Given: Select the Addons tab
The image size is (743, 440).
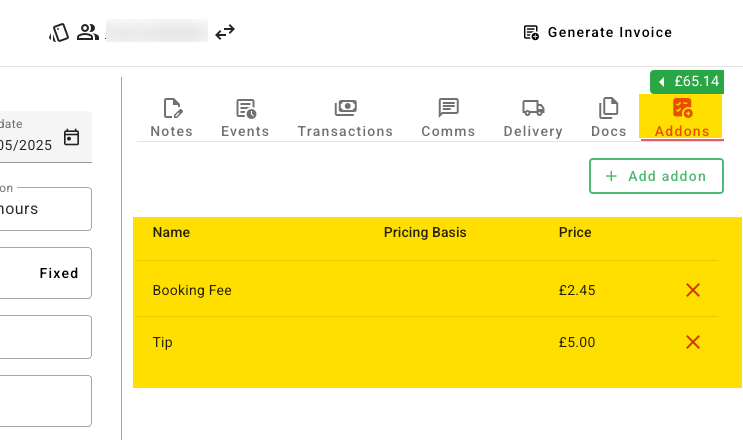Looking at the screenshot, I should pyautogui.click(x=682, y=118).
